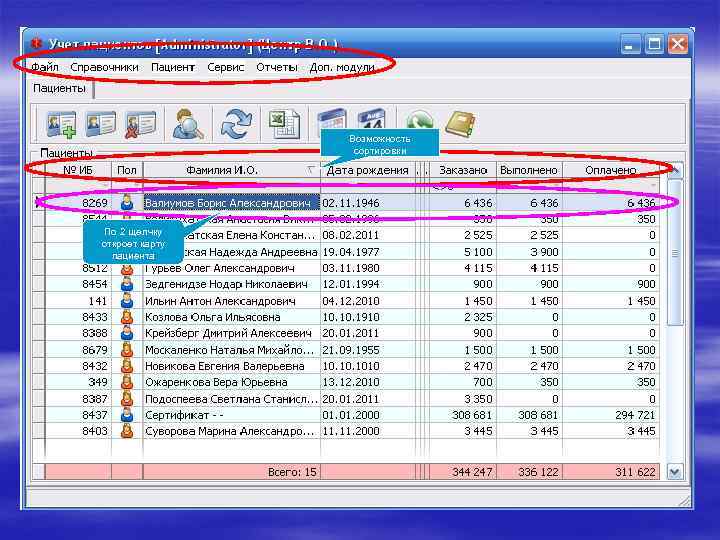This screenshot has width=720, height=540.
Task: Click the delete patient card icon
Action: click(140, 124)
